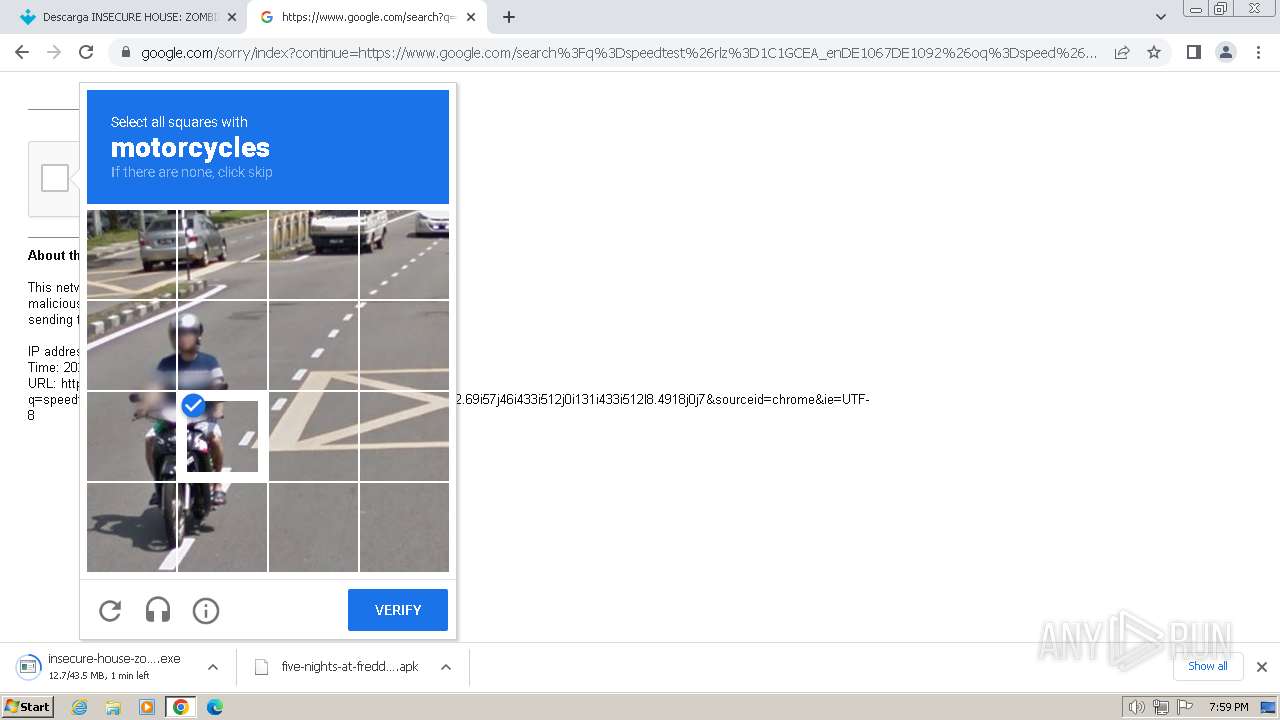The width and height of the screenshot is (1280, 720).
Task: Close the Descarga INSECURE HOUSE tab
Action: pyautogui.click(x=232, y=17)
